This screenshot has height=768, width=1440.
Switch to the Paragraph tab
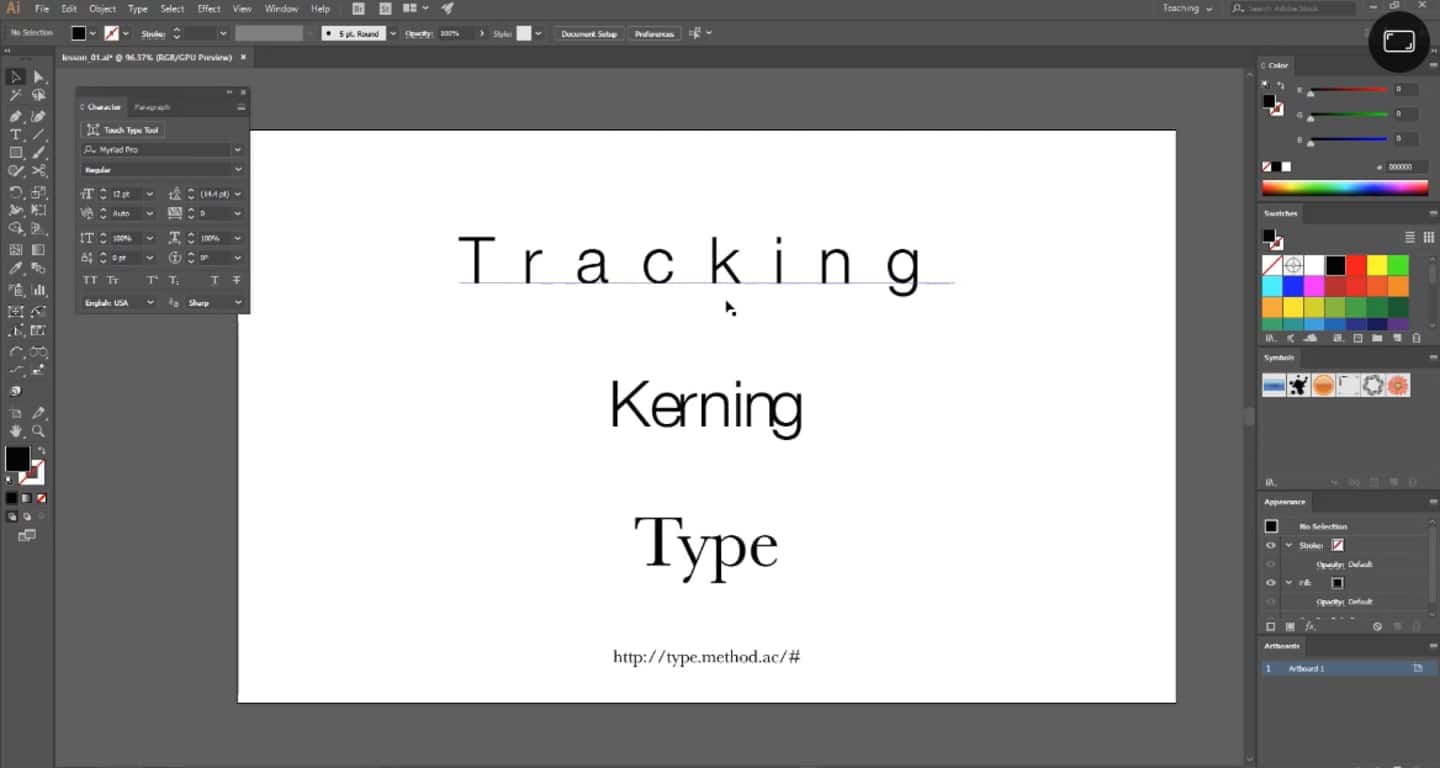click(152, 107)
